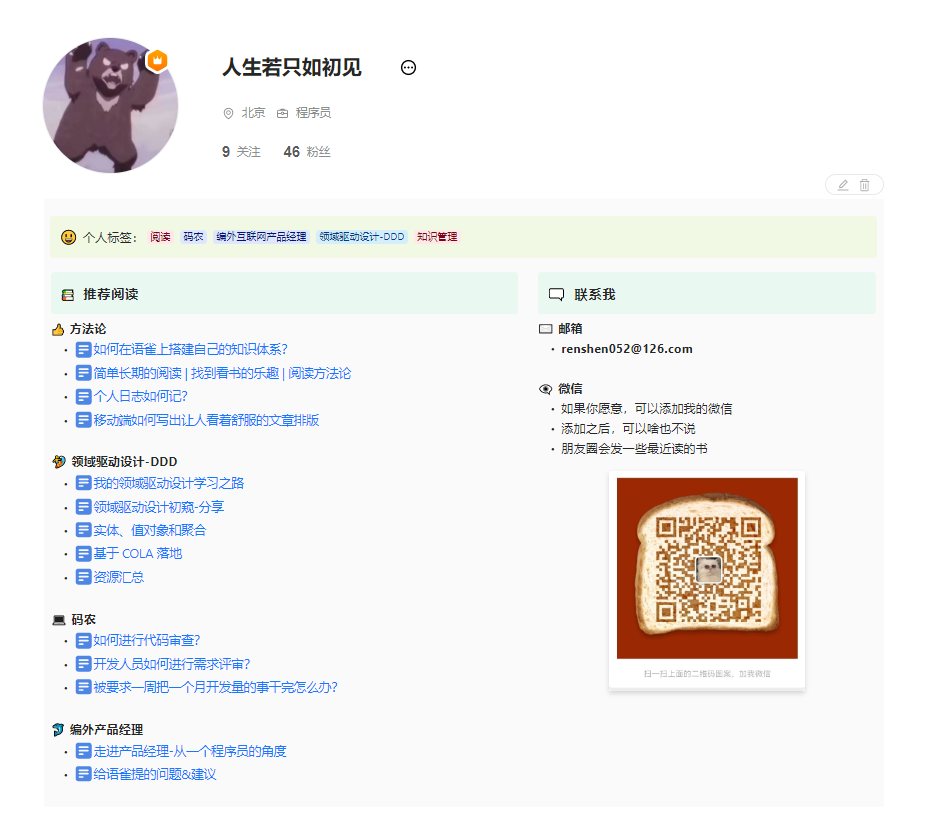Viewport: 925px width, 821px height.
Task: Open 走进产品经理-从一个程序员的角度 link
Action: tap(190, 751)
